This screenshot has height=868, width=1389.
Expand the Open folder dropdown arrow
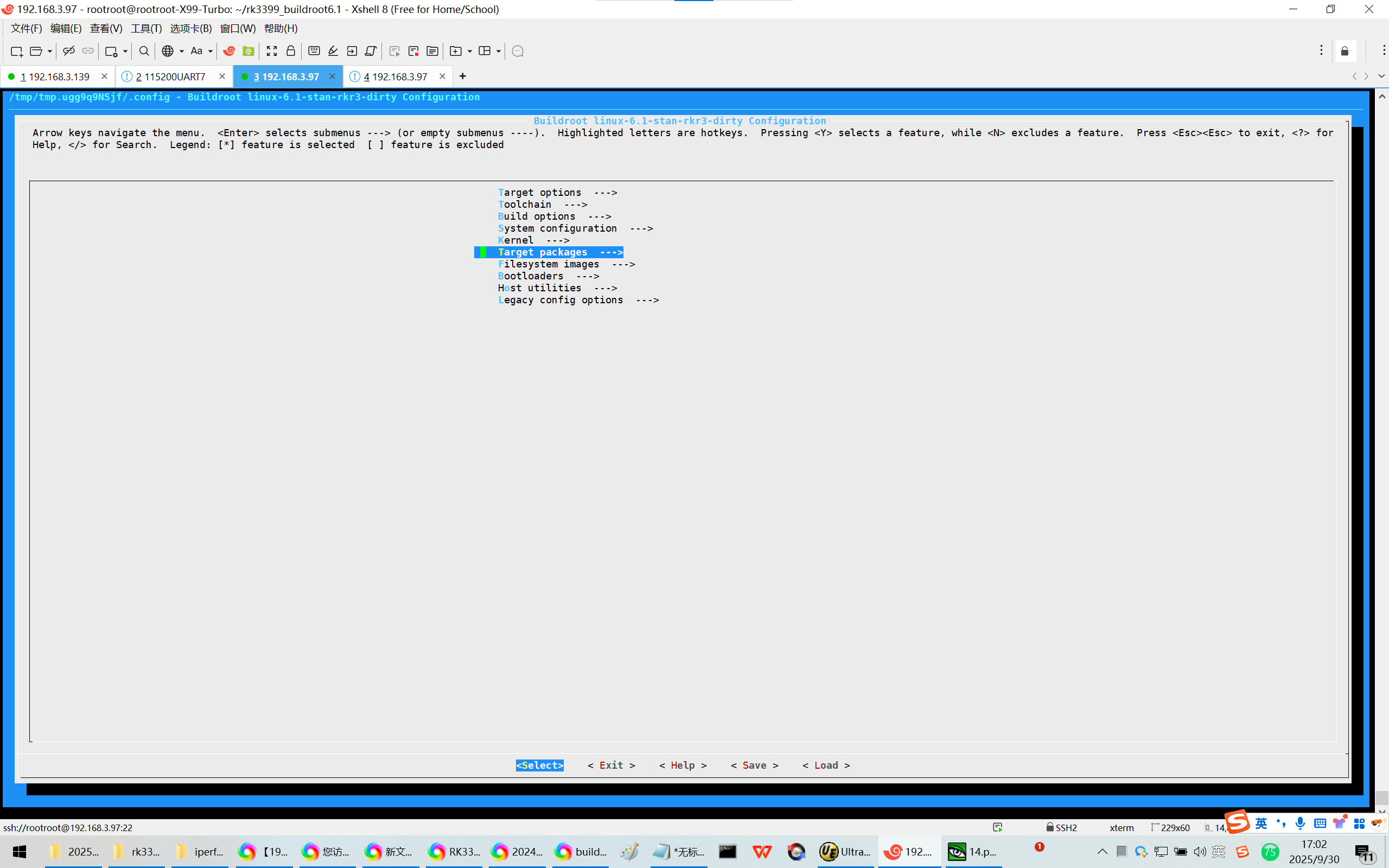(x=50, y=51)
